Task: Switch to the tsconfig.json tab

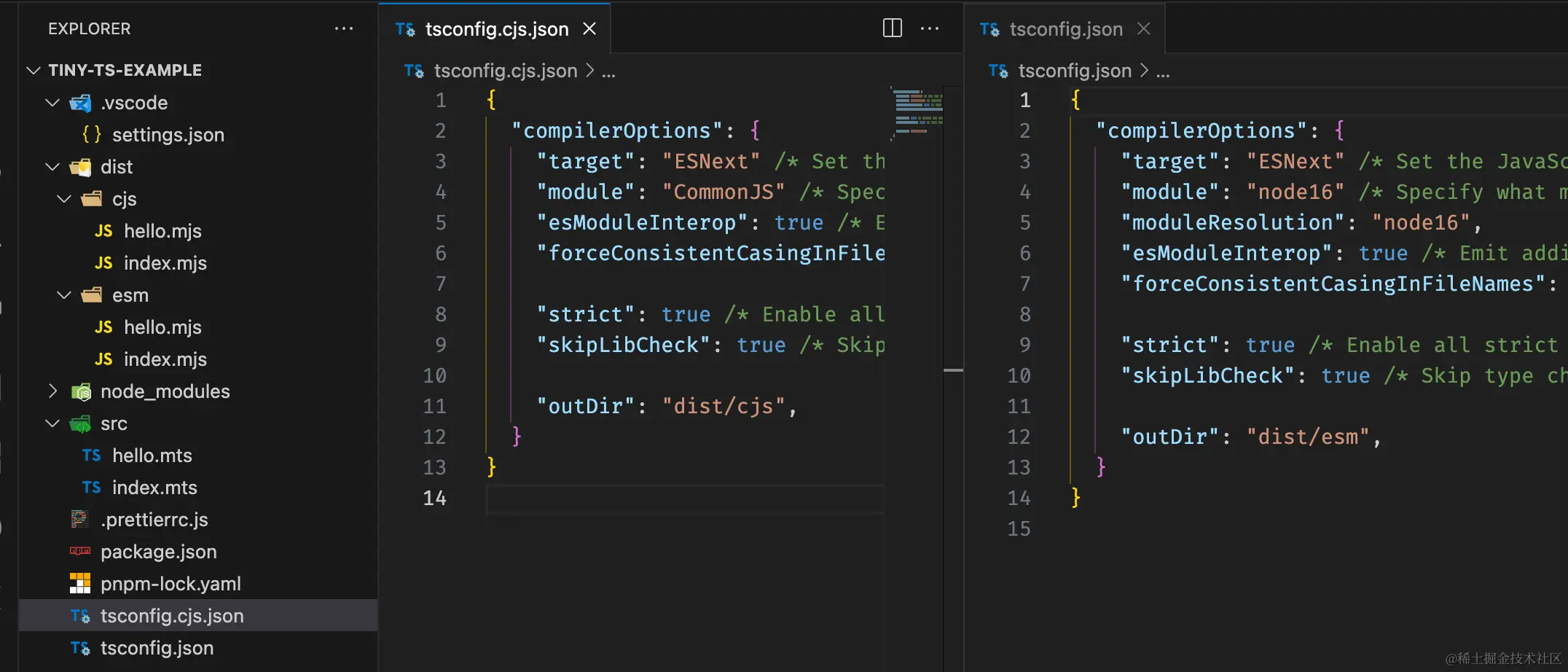Action: 1065,29
